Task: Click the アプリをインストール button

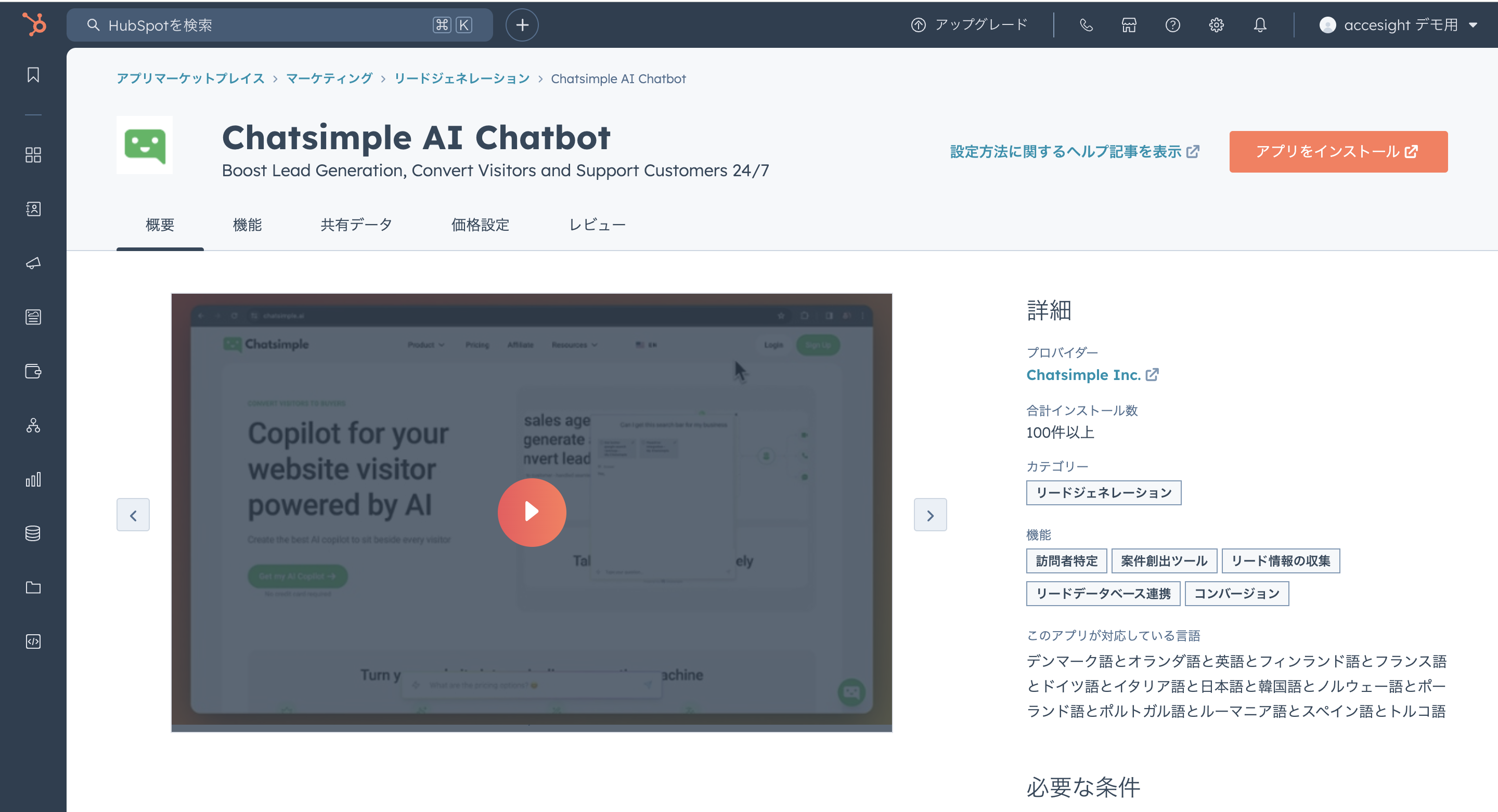Action: (x=1338, y=152)
